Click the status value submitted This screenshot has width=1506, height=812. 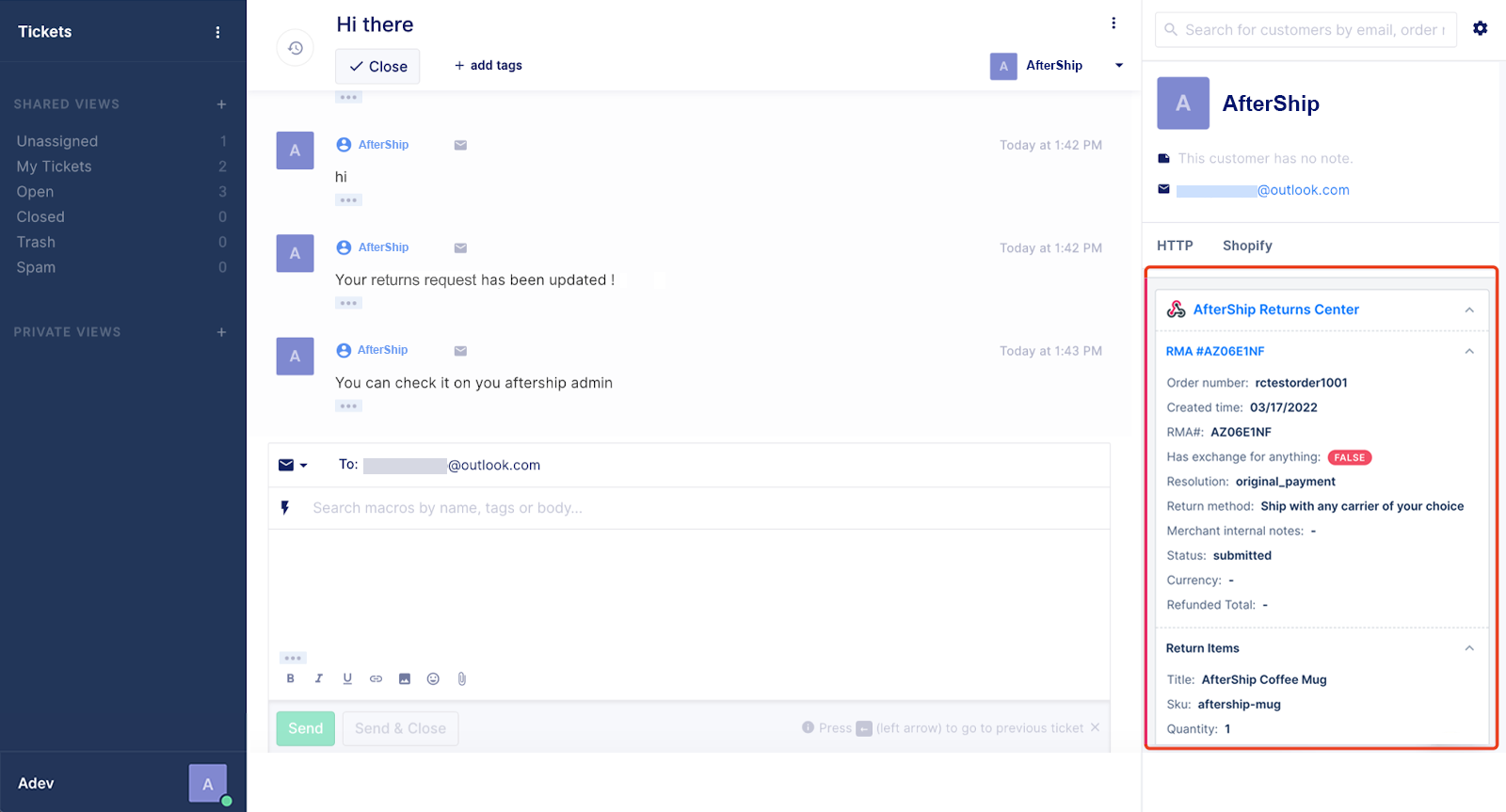[x=1242, y=556]
